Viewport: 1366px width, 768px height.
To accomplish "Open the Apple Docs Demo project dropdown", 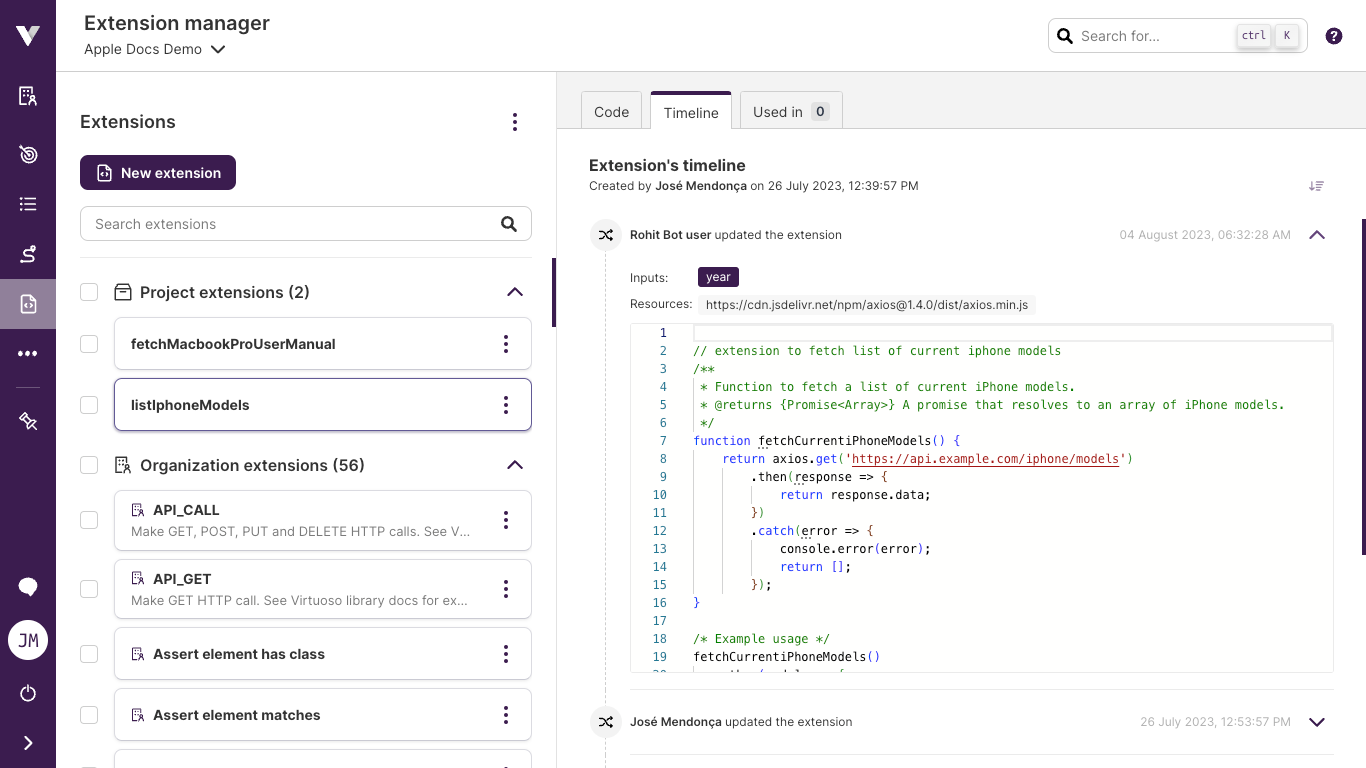I will 155,49.
